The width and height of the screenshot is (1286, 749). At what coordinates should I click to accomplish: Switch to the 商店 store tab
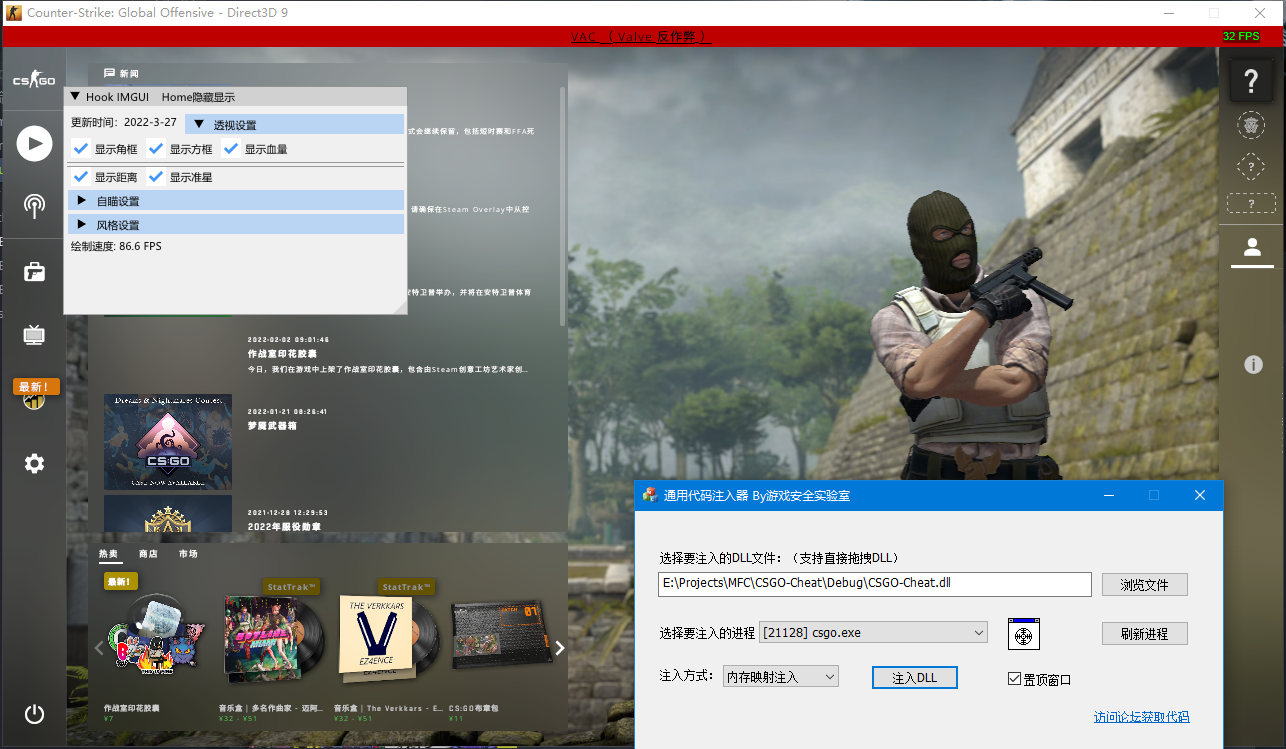coord(148,553)
